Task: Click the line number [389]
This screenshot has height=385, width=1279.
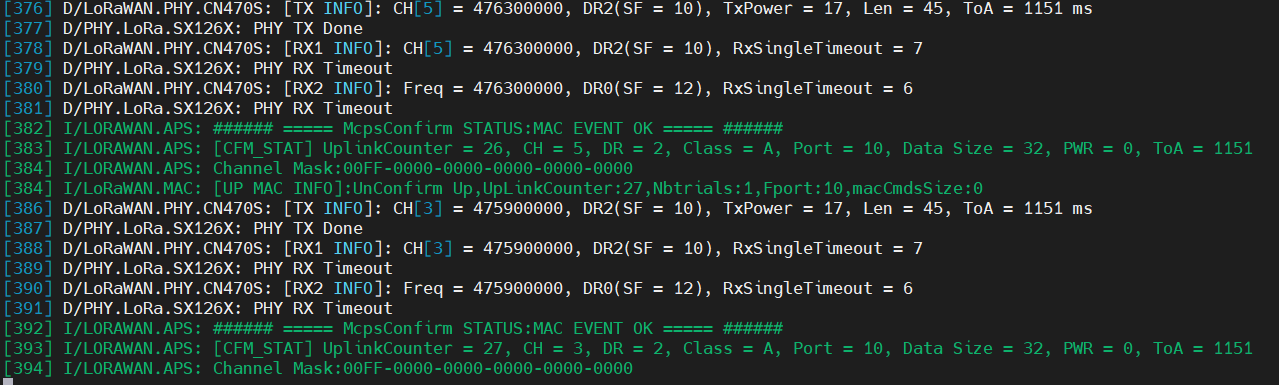Action: click(x=29, y=269)
